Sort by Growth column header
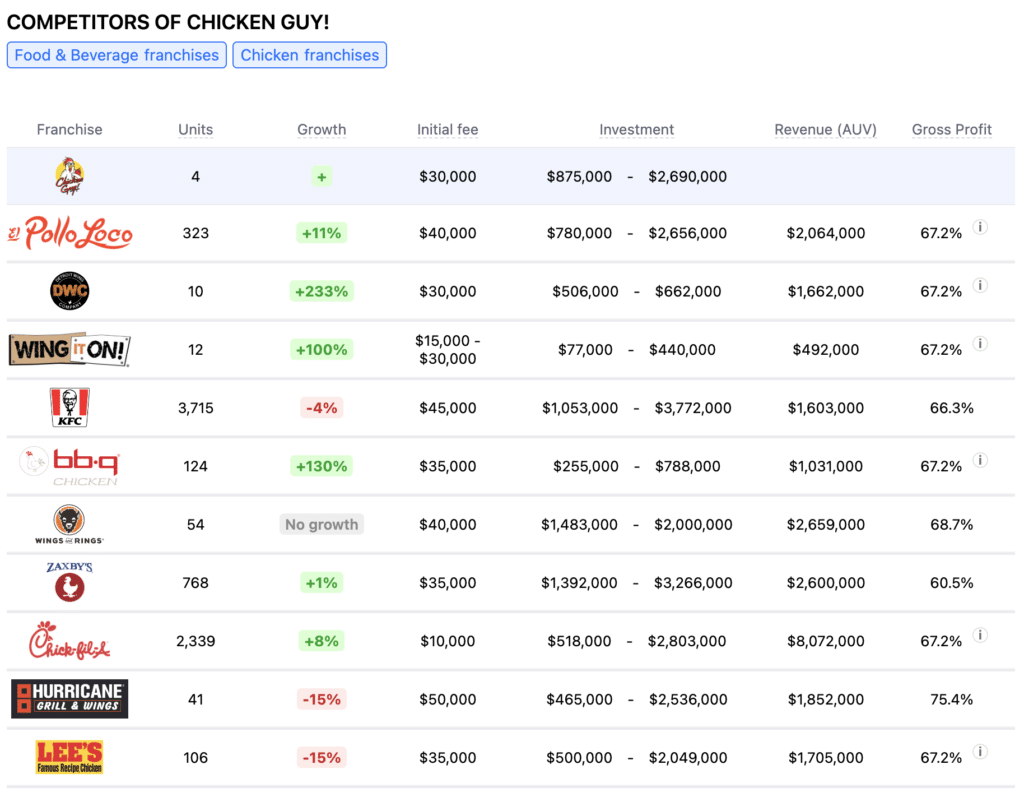1024x797 pixels. pos(321,129)
